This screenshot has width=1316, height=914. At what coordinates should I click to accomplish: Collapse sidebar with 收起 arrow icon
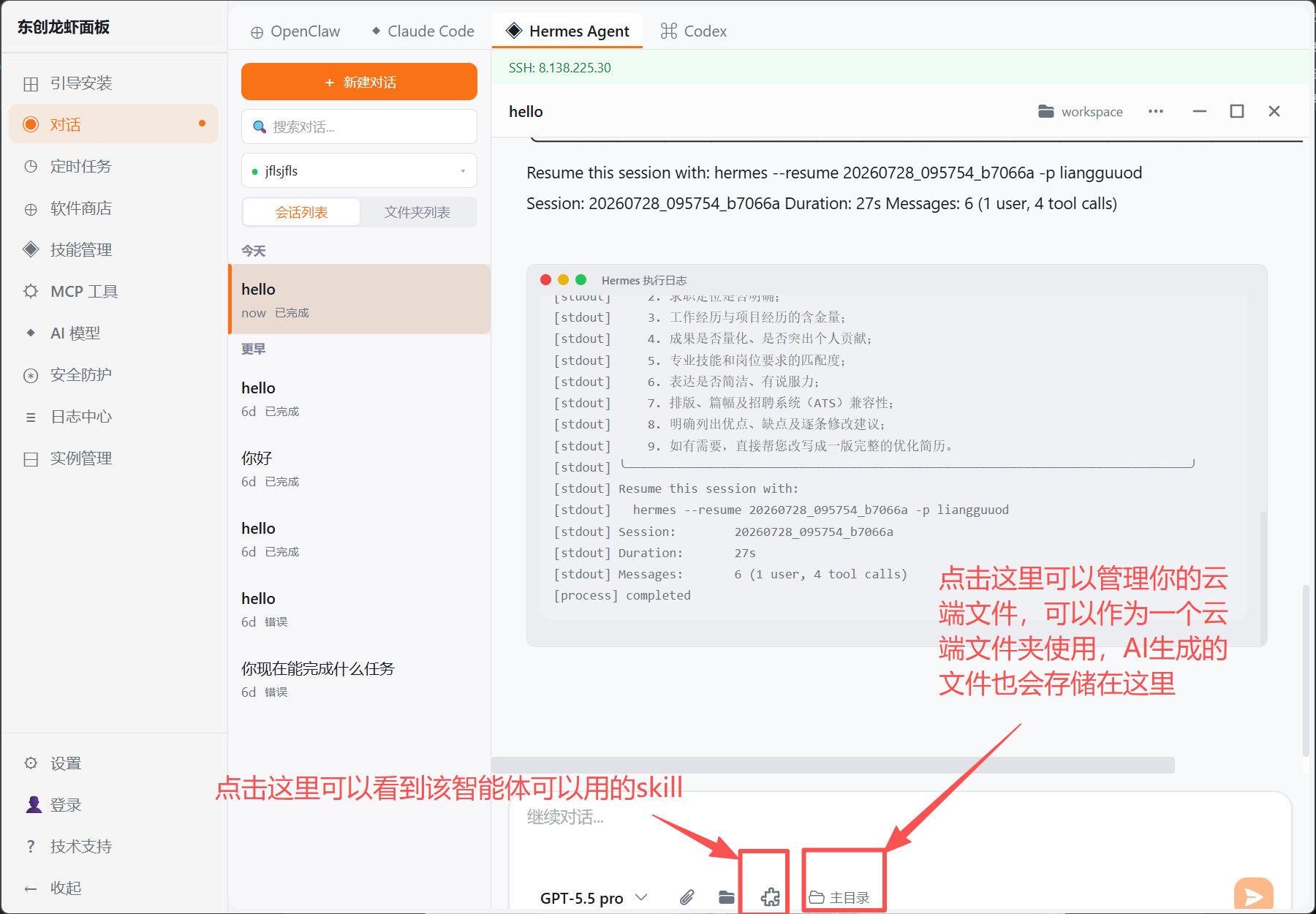(x=31, y=888)
